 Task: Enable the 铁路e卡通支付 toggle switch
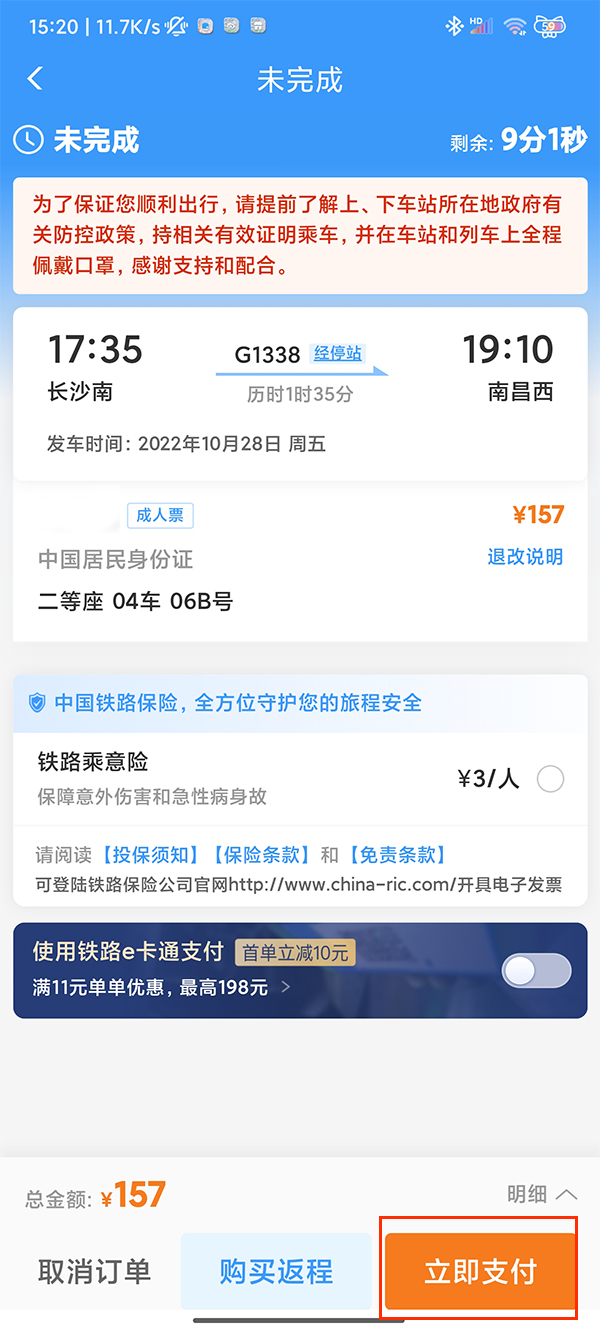(537, 970)
